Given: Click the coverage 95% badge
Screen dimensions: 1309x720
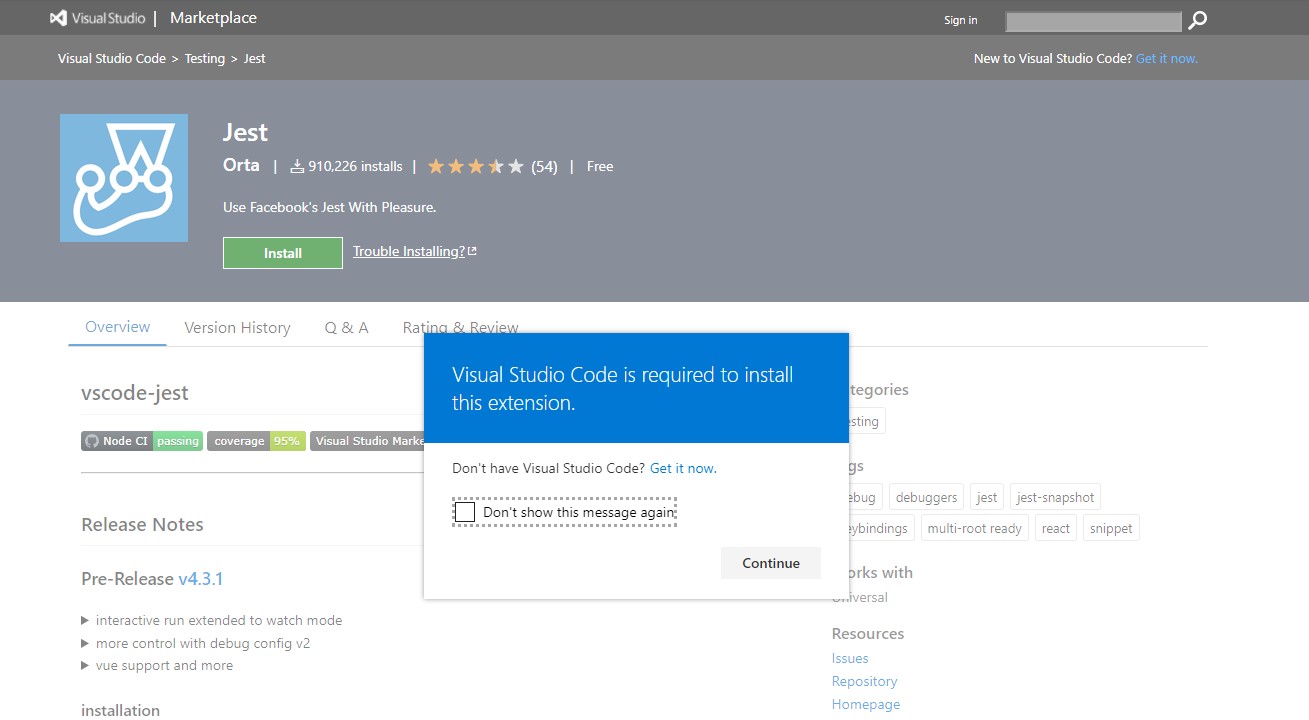Looking at the screenshot, I should pos(256,441).
